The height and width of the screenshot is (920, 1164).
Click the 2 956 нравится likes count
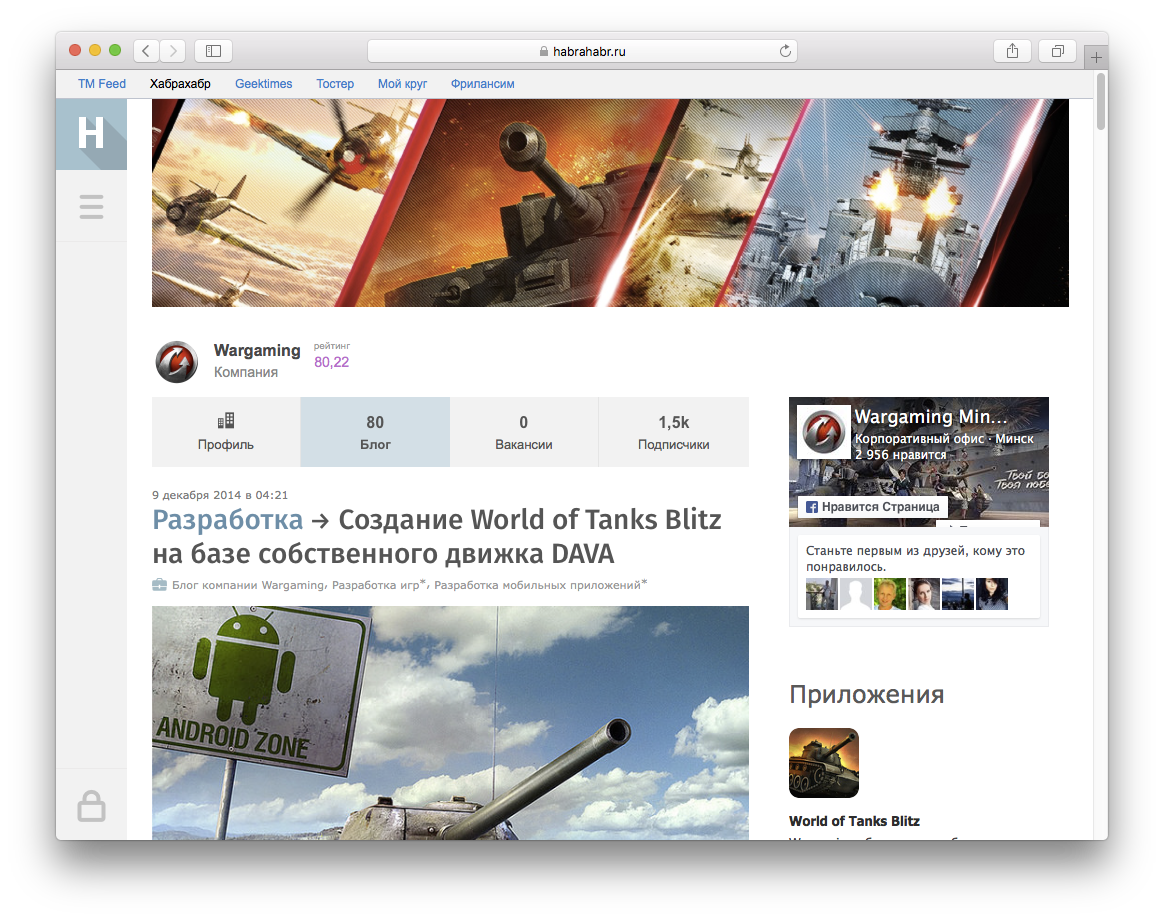900,454
